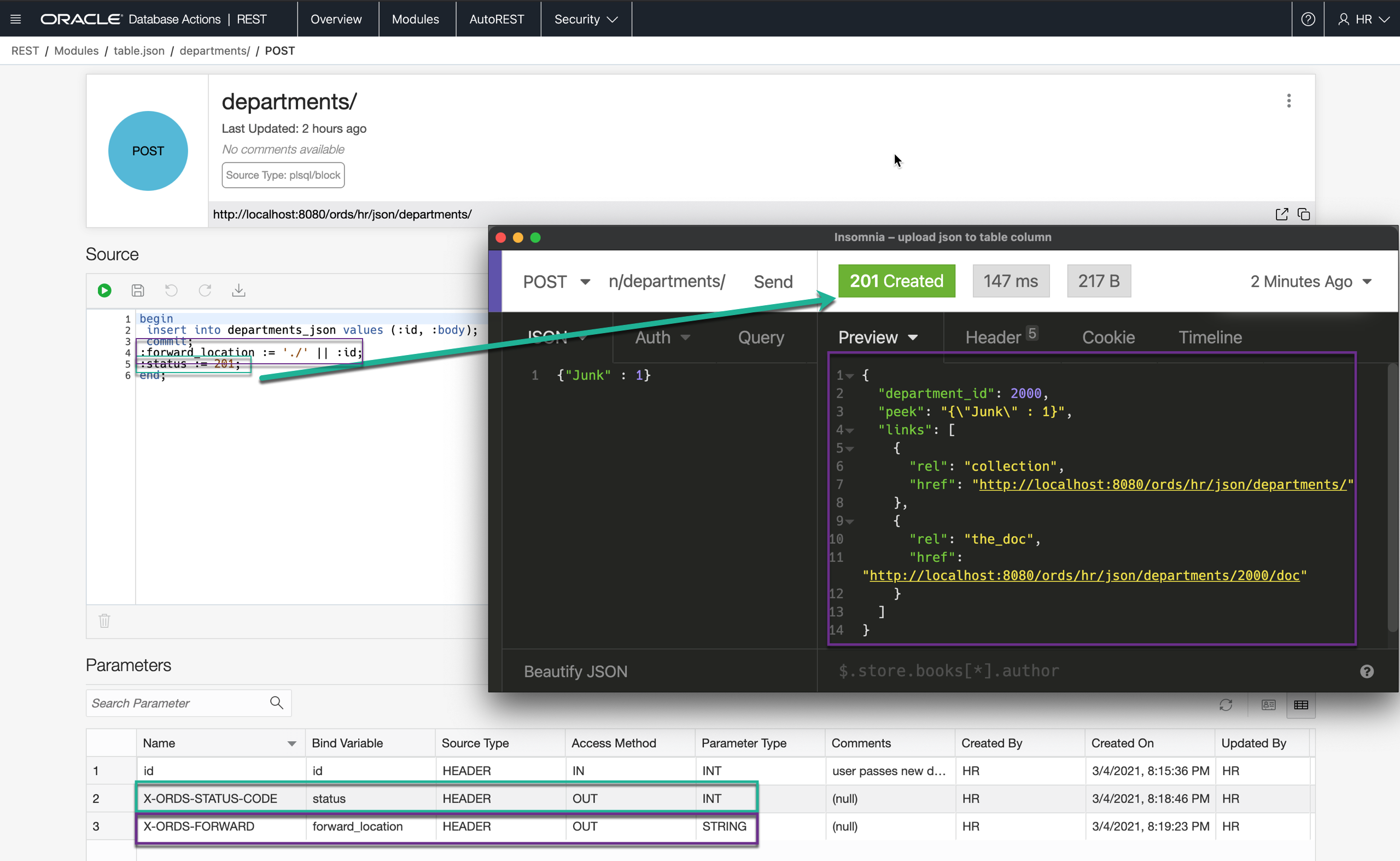The height and width of the screenshot is (861, 1400).
Task: Open the departments collection href link
Action: pos(1163,484)
